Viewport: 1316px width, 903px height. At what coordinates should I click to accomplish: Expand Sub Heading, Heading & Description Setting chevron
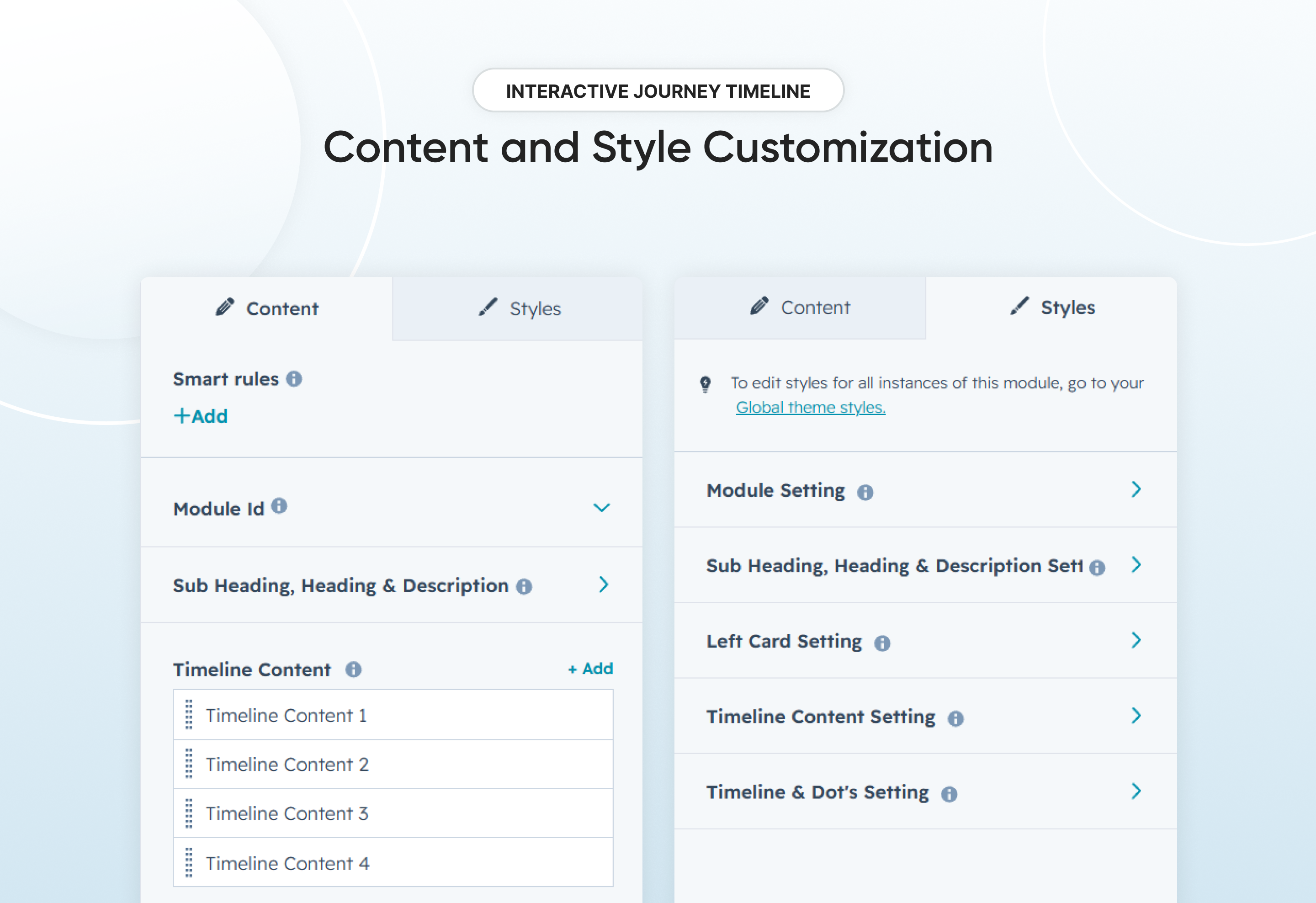(1136, 564)
